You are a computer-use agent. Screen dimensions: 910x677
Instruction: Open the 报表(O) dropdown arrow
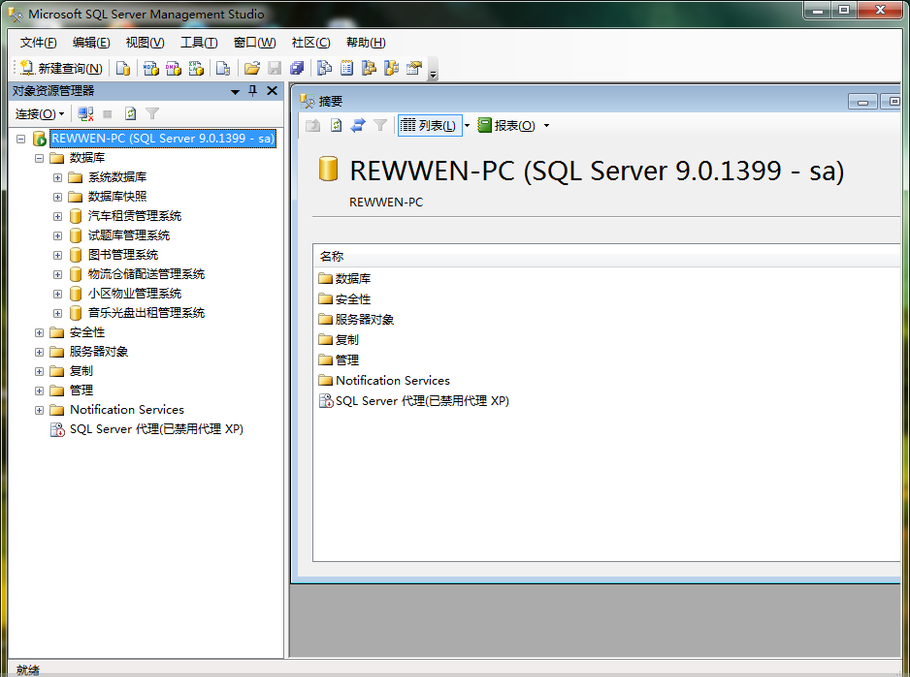546,125
